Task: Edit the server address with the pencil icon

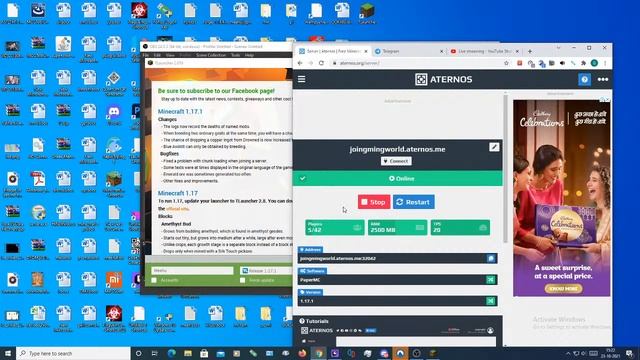Action: pyautogui.click(x=494, y=147)
